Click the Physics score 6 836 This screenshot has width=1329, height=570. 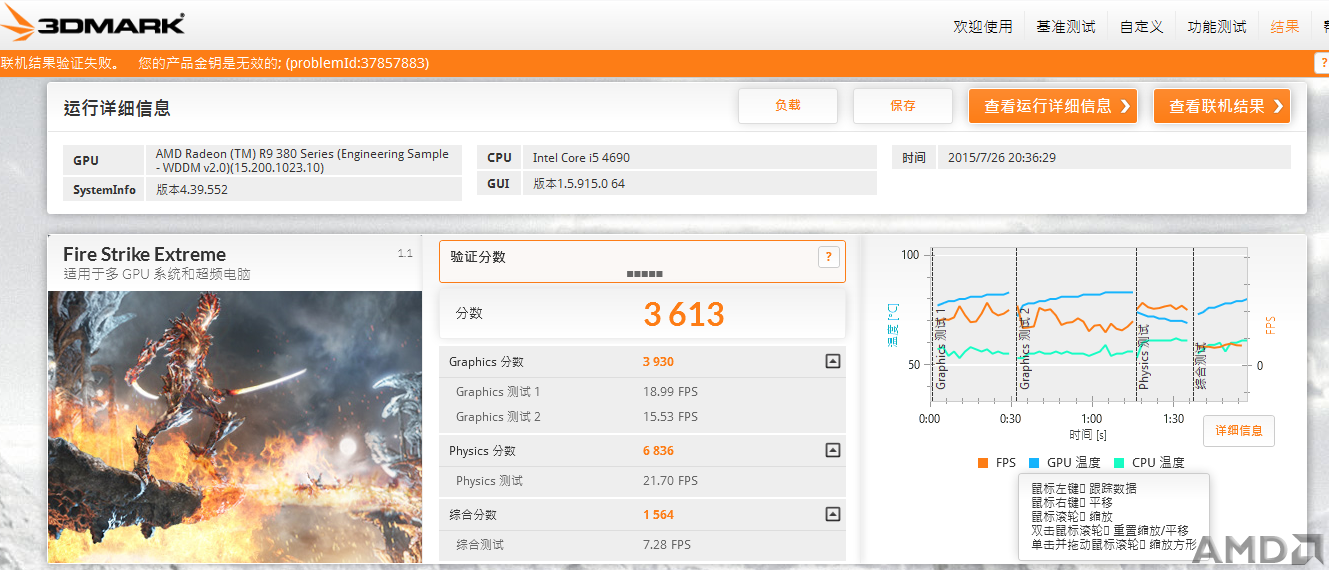[x=658, y=451]
